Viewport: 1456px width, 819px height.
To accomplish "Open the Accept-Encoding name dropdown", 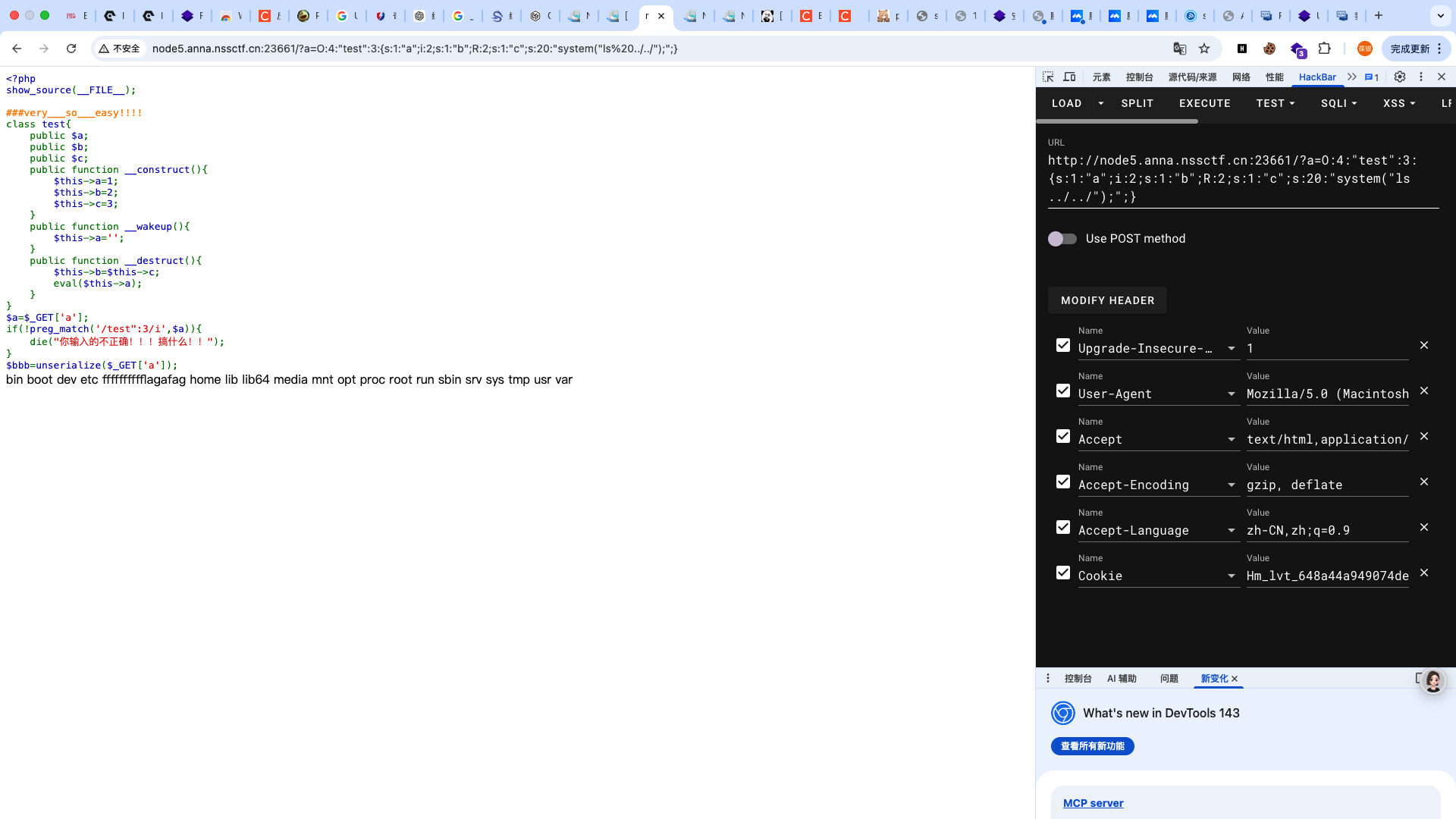I will tap(1232, 485).
